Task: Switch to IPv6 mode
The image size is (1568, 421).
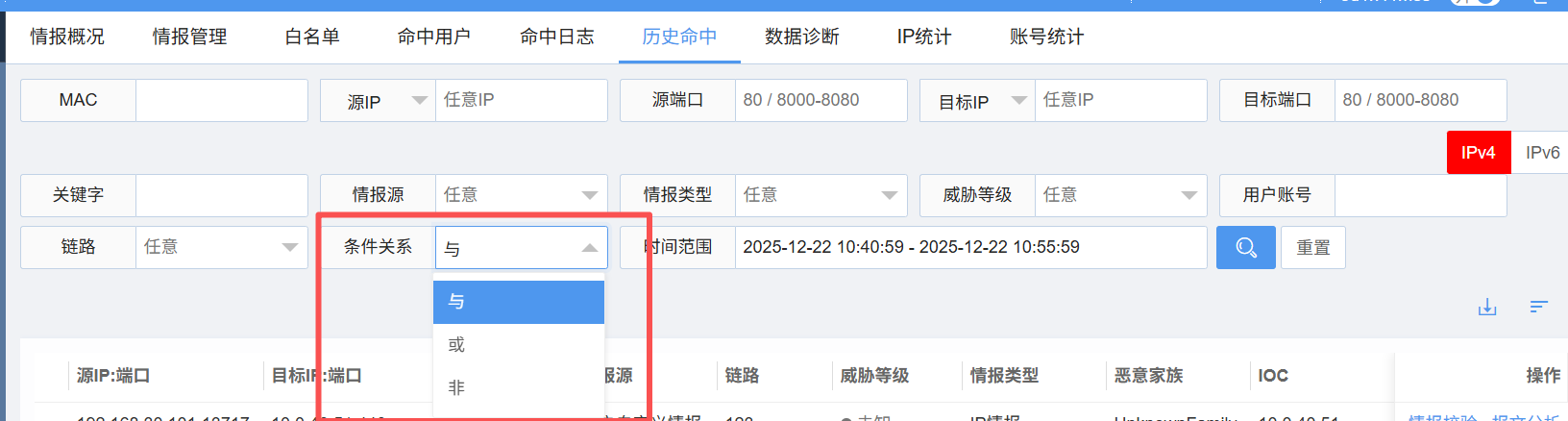Action: pos(1541,153)
